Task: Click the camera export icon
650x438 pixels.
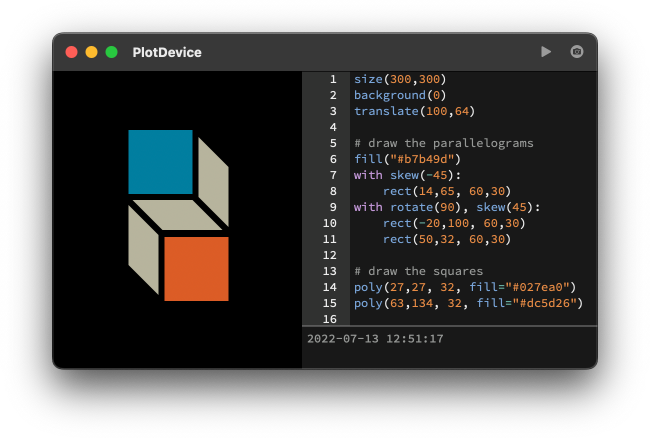Action: [x=577, y=52]
